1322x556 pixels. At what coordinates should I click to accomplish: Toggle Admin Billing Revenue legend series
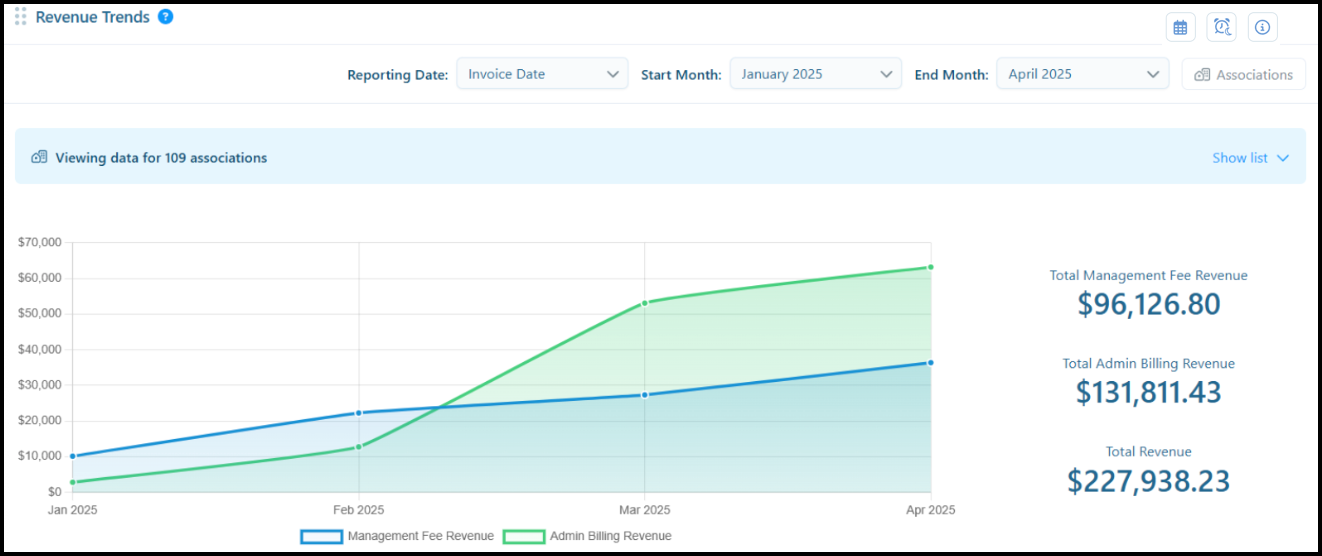click(x=587, y=536)
